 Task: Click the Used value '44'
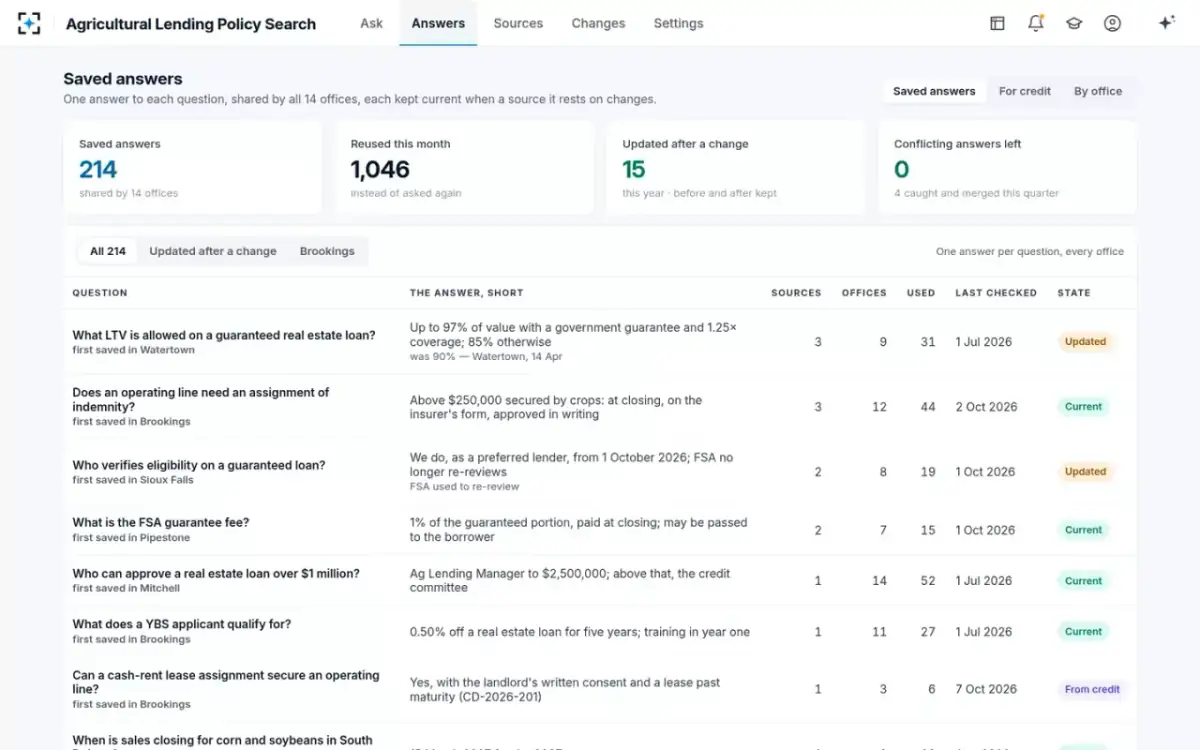click(928, 407)
